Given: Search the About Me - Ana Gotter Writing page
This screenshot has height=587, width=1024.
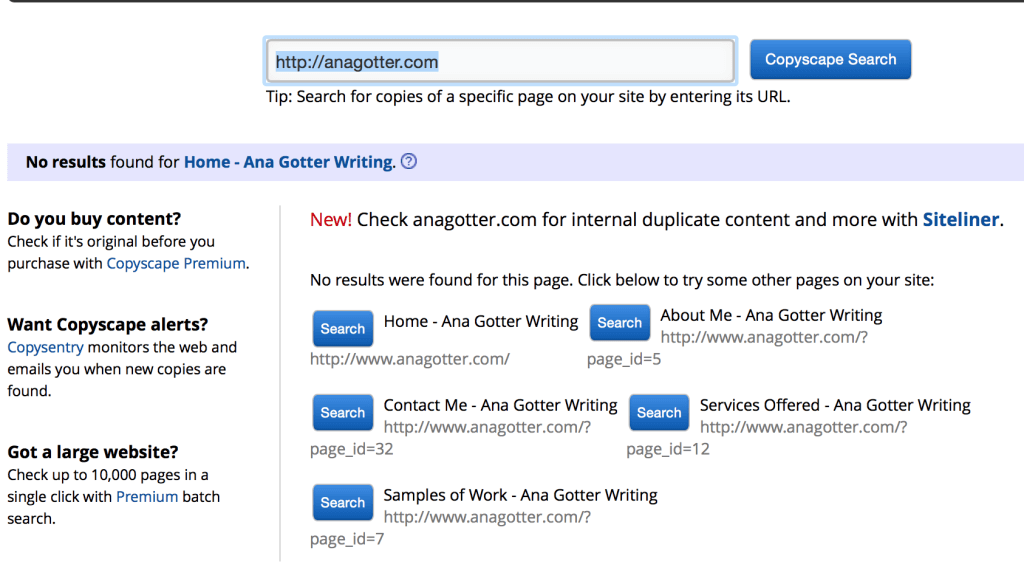Looking at the screenshot, I should 620,323.
